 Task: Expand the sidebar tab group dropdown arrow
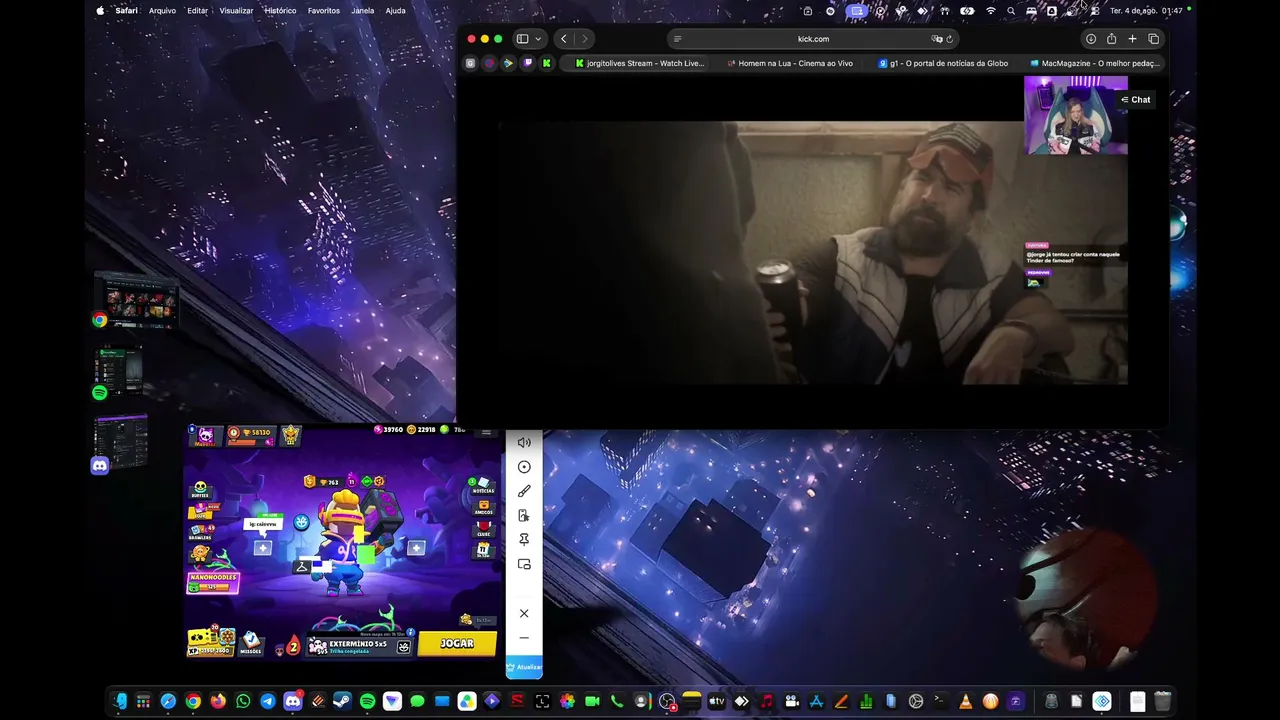coord(538,39)
